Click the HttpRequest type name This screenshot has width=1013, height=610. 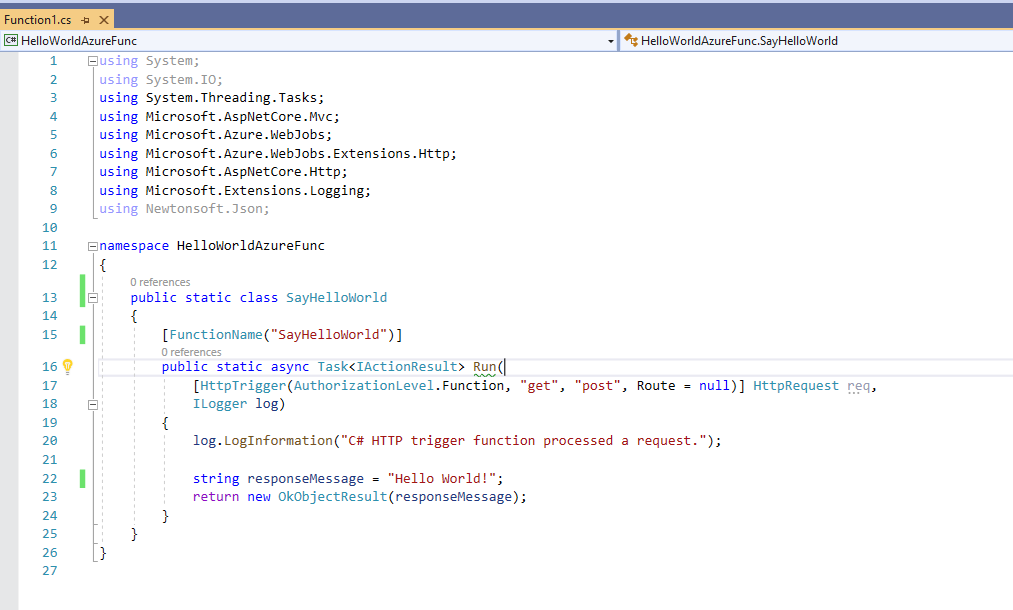(x=796, y=386)
